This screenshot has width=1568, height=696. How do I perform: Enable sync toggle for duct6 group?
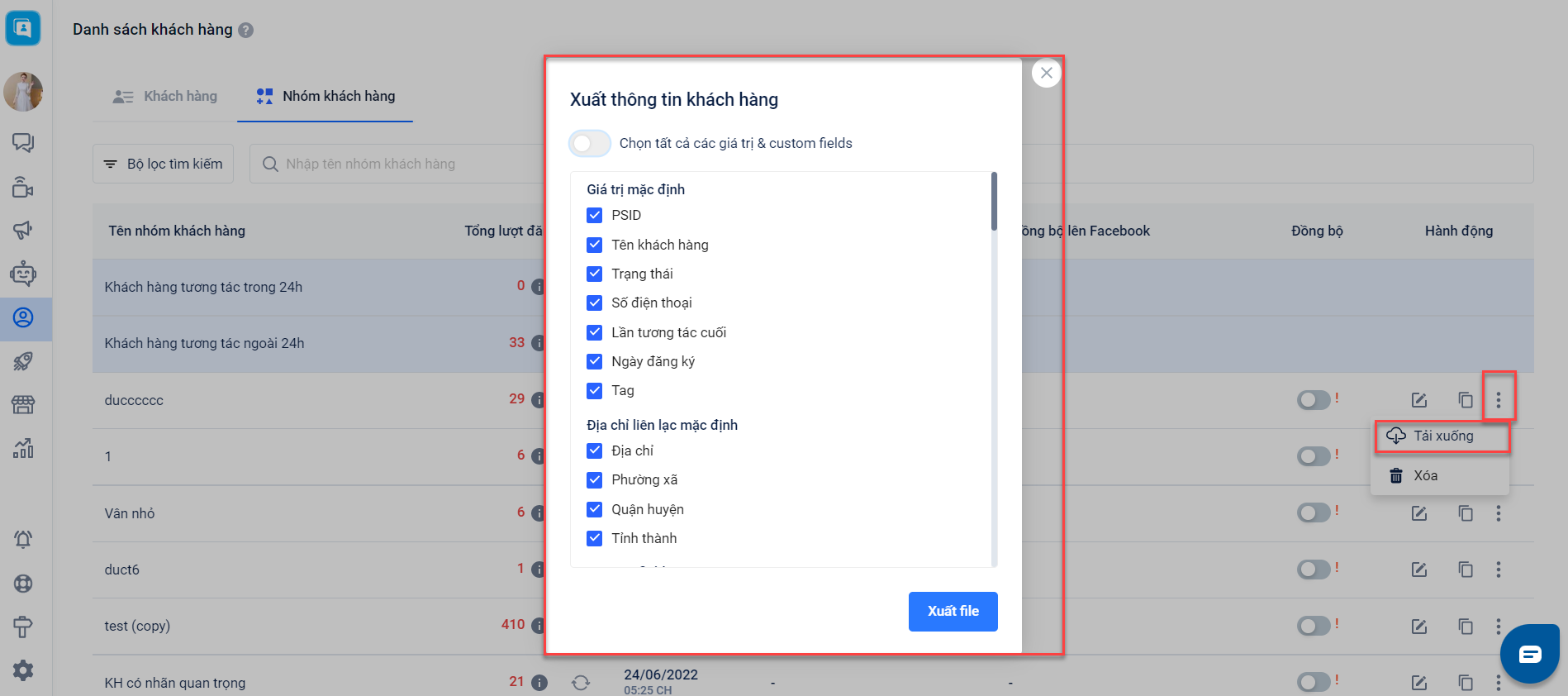coord(1314,570)
